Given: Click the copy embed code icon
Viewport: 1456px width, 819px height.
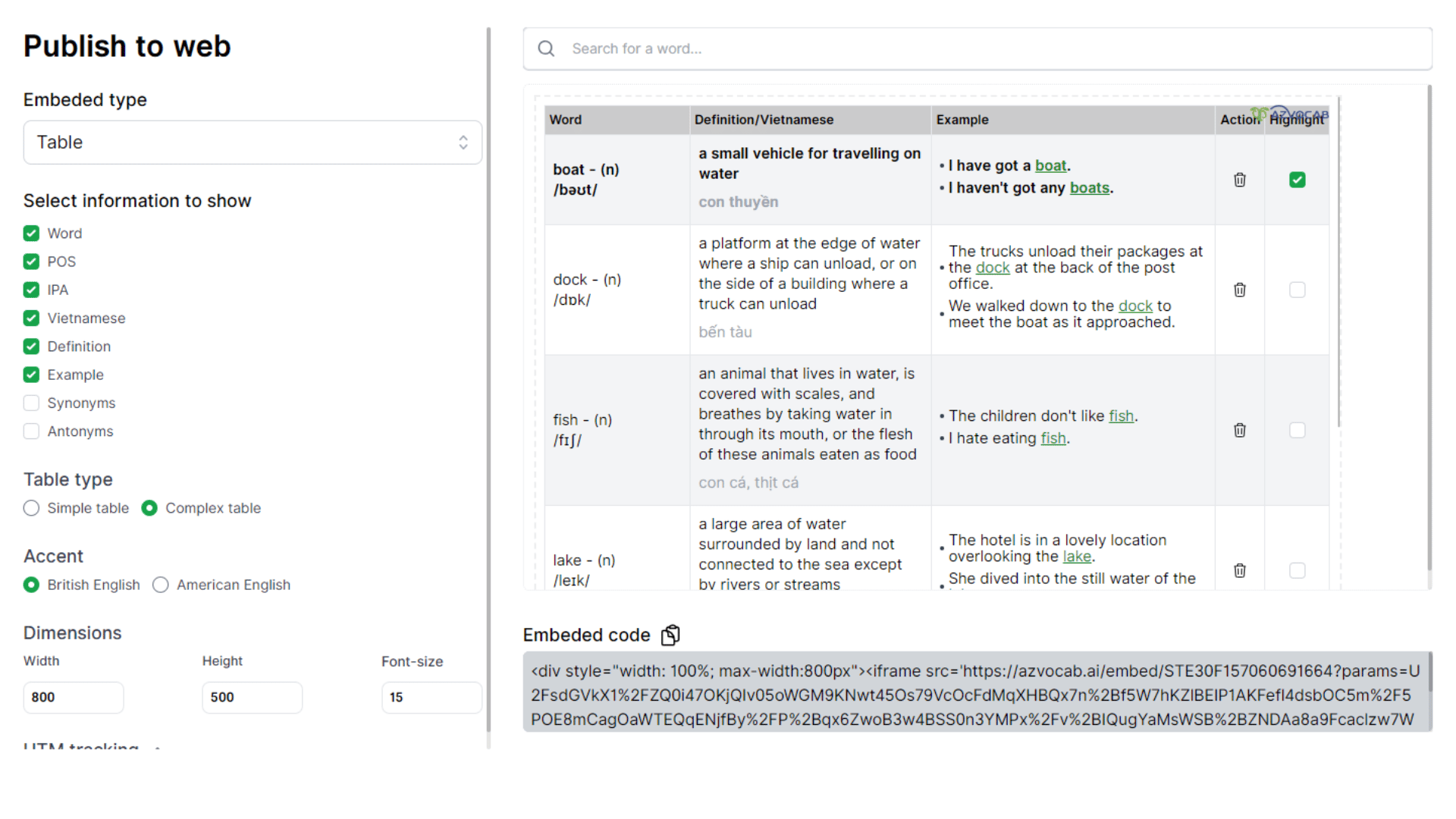Looking at the screenshot, I should 670,635.
